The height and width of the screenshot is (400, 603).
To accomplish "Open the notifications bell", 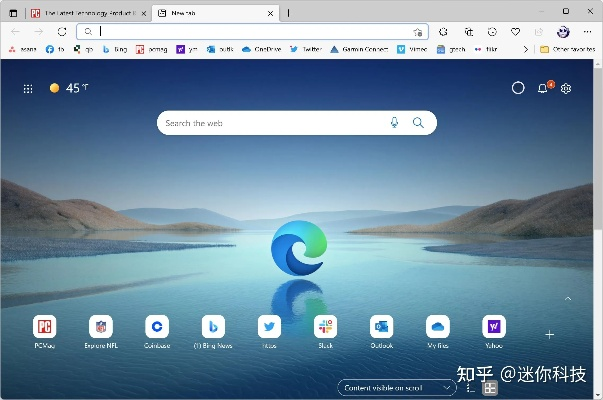I will (543, 88).
